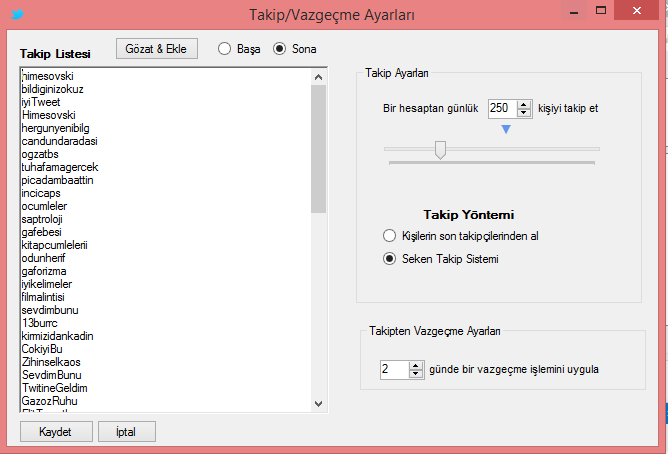668x454 pixels.
Task: Select the Sona radio button
Action: click(279, 48)
